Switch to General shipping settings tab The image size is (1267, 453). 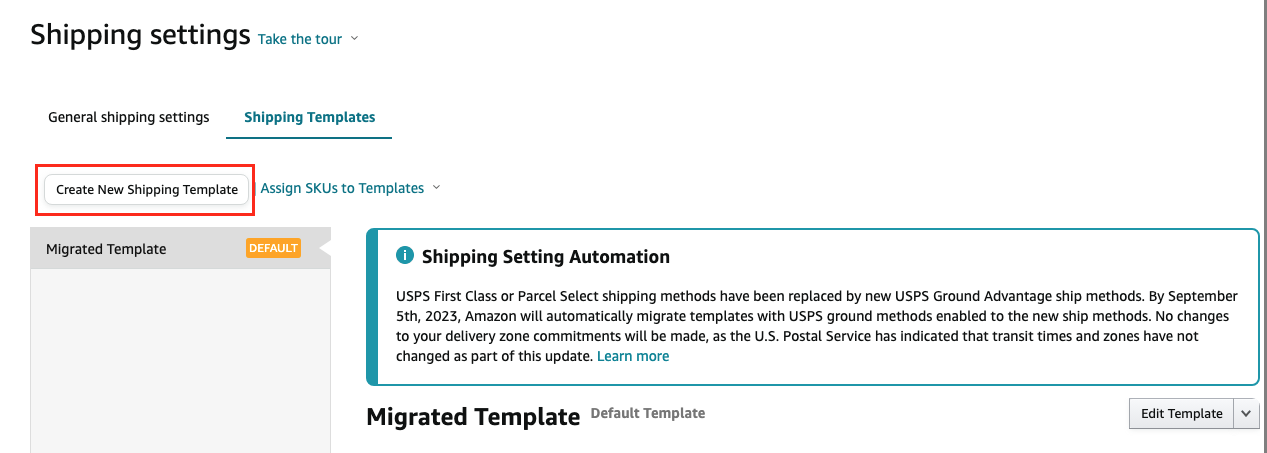point(129,117)
